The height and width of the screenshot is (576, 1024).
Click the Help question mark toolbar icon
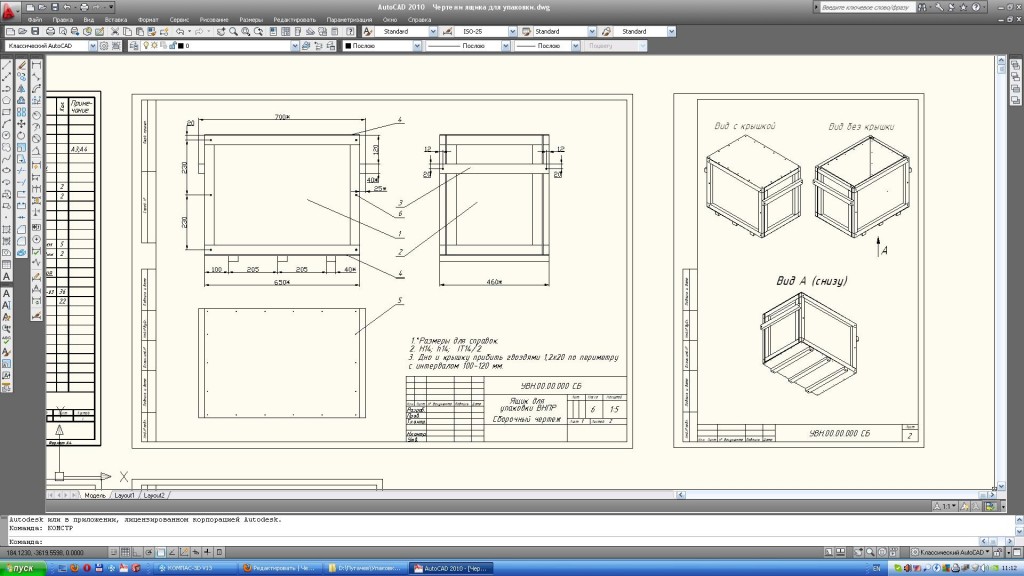pos(350,31)
